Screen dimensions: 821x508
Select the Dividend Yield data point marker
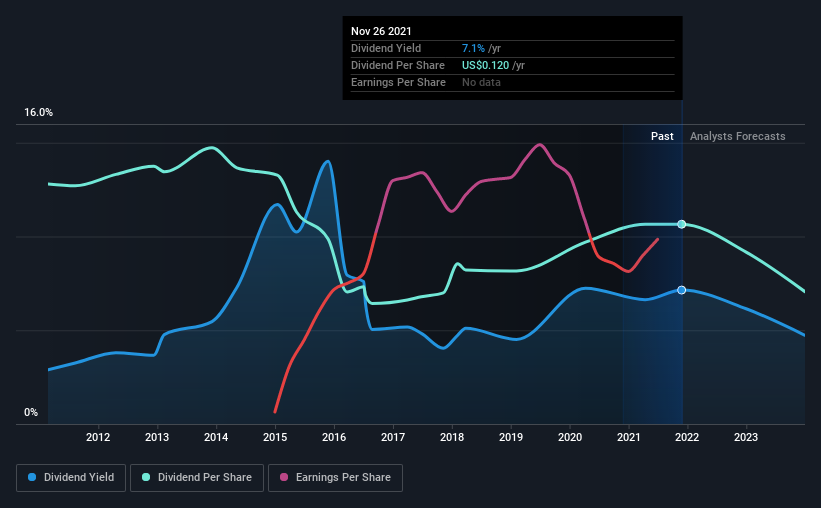click(681, 290)
